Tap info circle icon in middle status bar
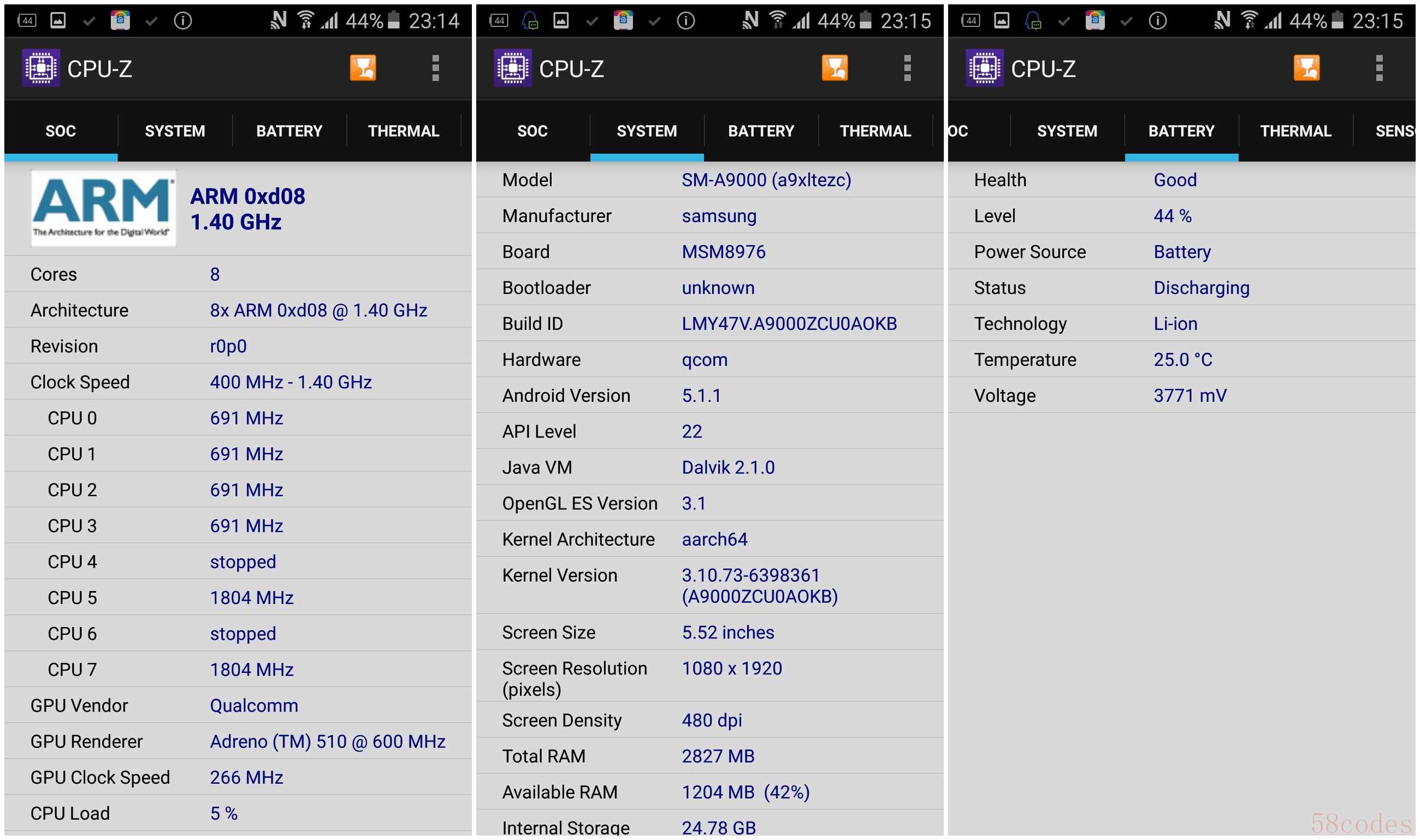 coord(686,21)
